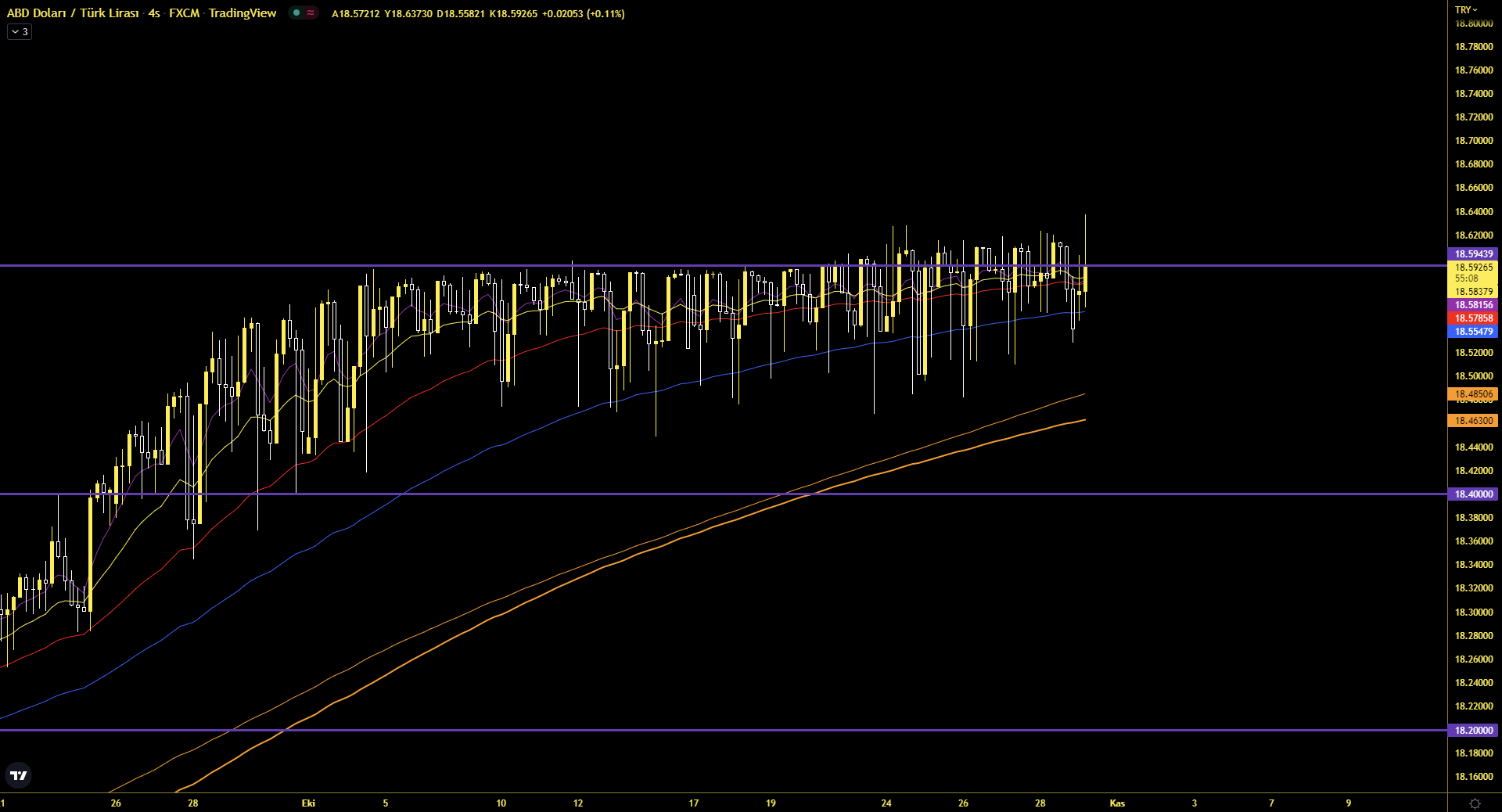Click date label 10 on the time axis
The height and width of the screenshot is (812, 1502).
pos(501,803)
